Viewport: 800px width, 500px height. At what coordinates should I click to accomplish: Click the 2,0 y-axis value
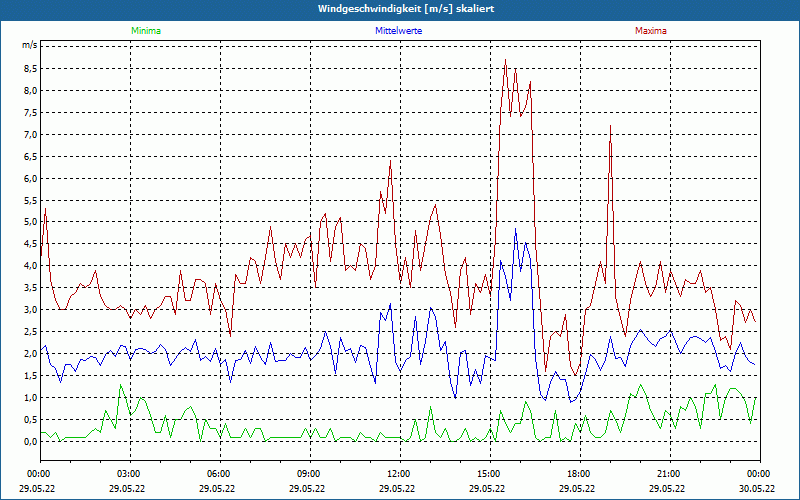pos(31,354)
